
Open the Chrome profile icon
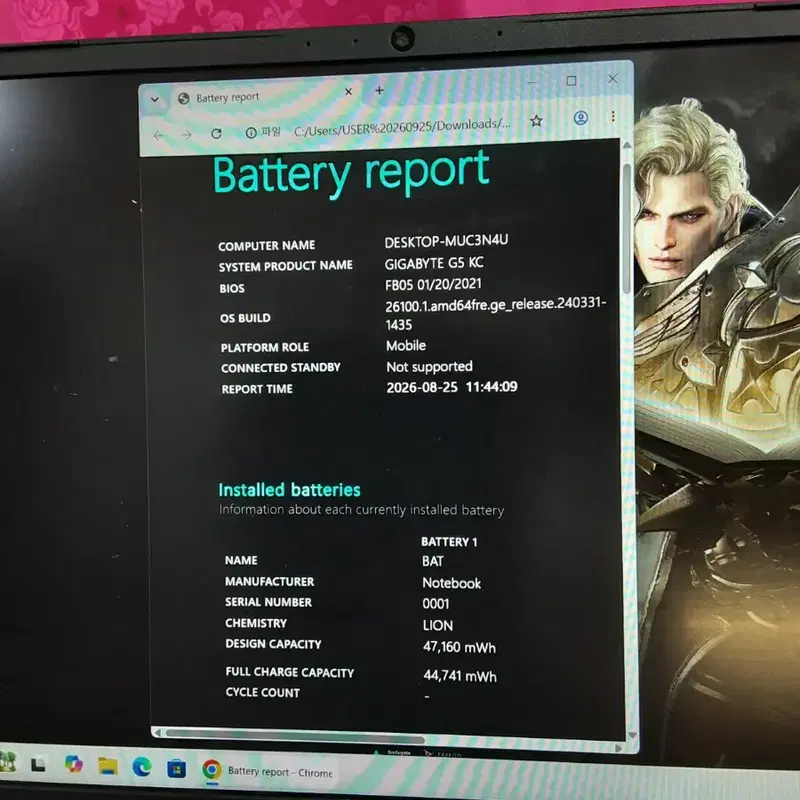coord(581,118)
